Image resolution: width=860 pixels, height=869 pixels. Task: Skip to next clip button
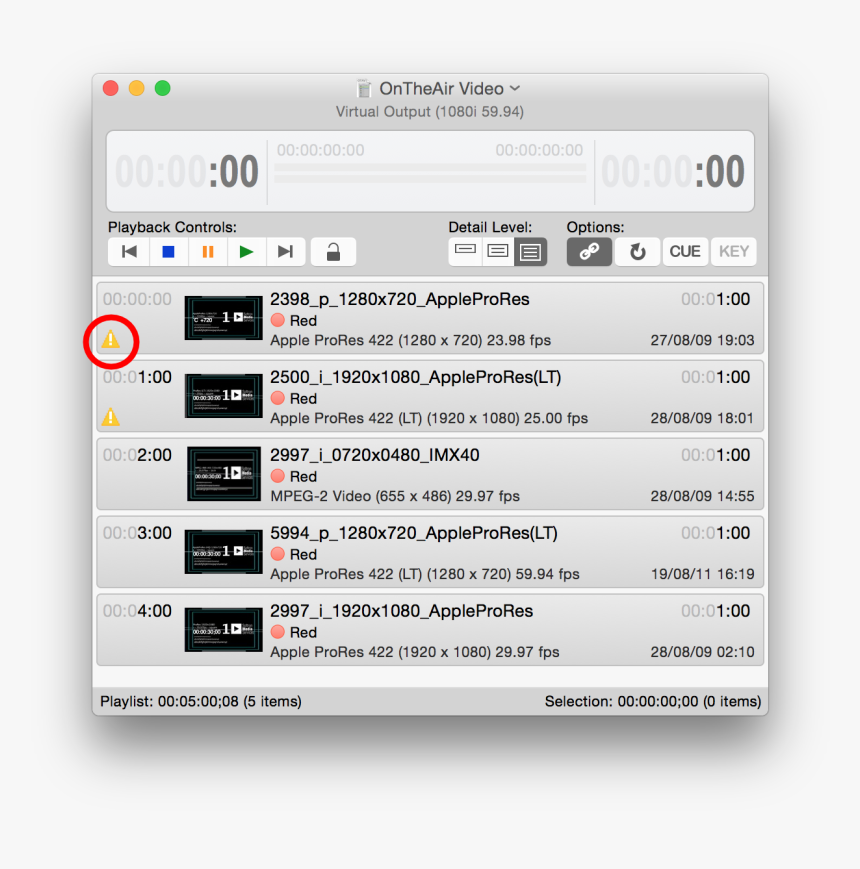[286, 252]
